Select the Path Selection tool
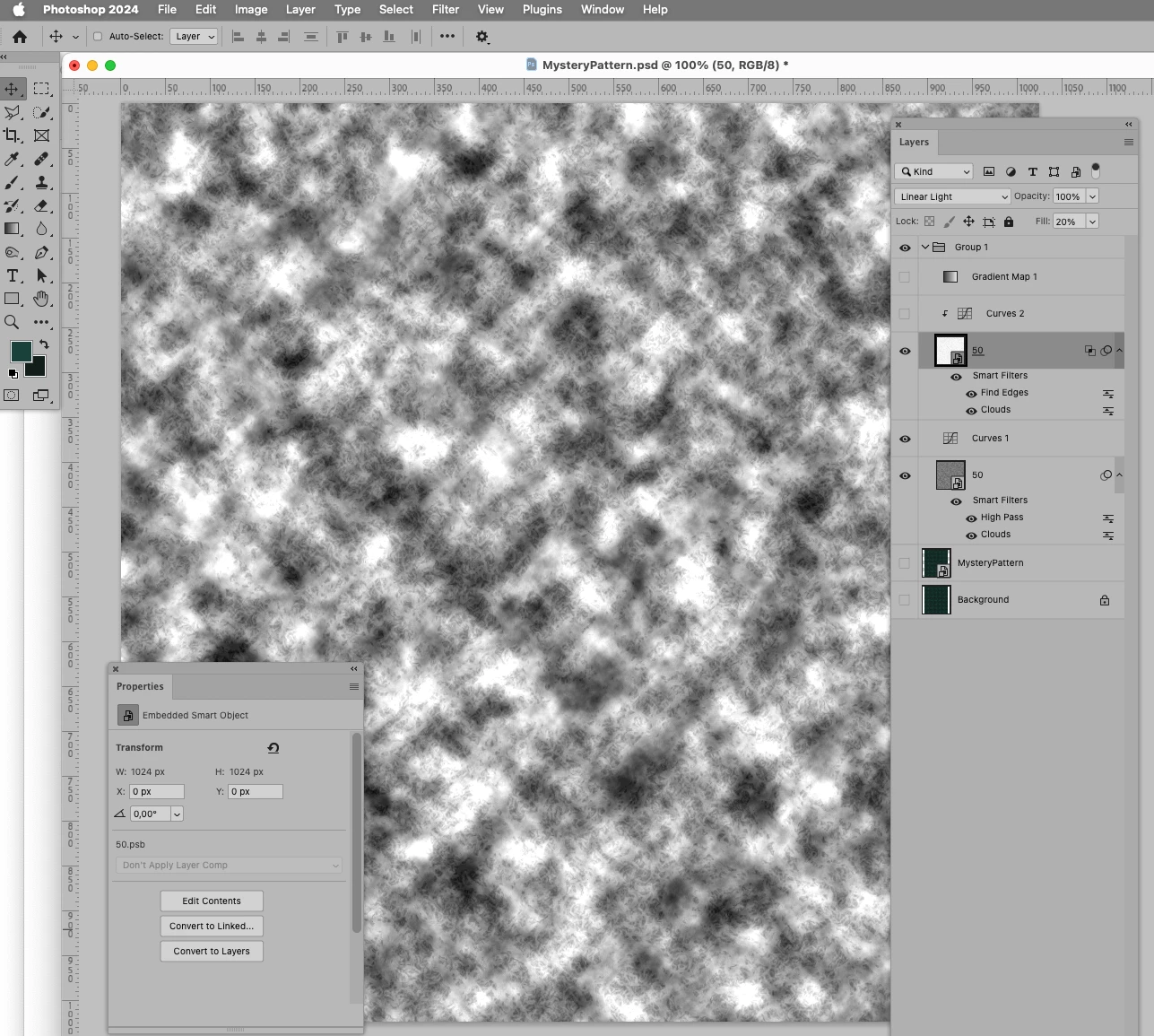 click(41, 275)
